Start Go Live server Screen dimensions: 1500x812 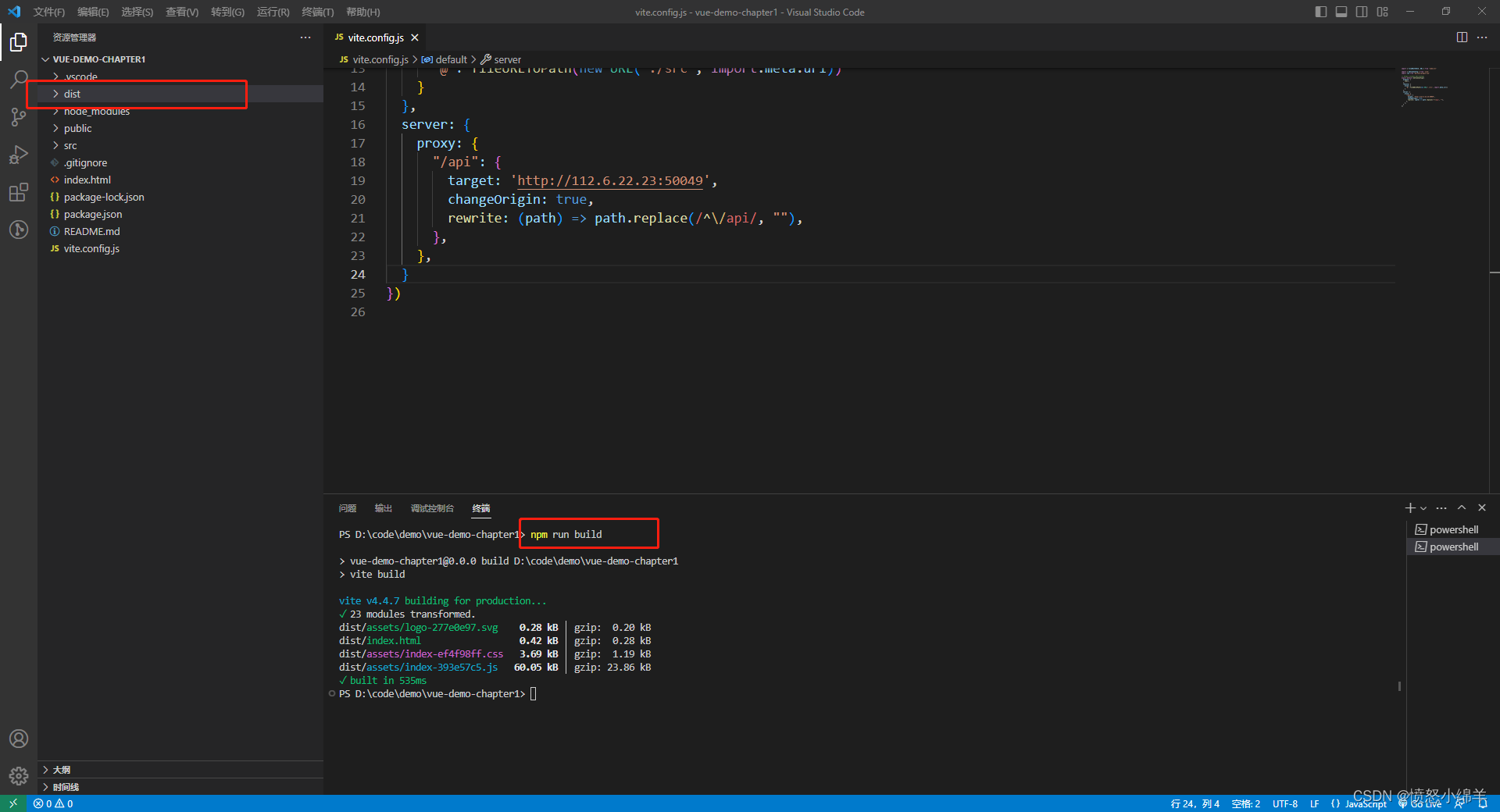click(1420, 803)
